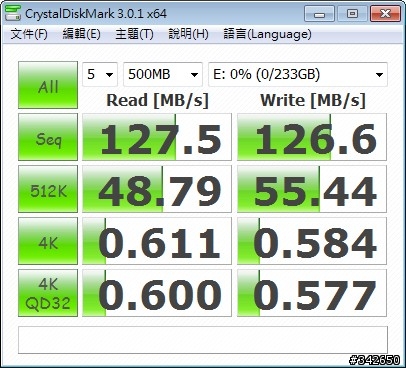Start the Seq benchmark test
The height and width of the screenshot is (368, 406).
coord(48,137)
